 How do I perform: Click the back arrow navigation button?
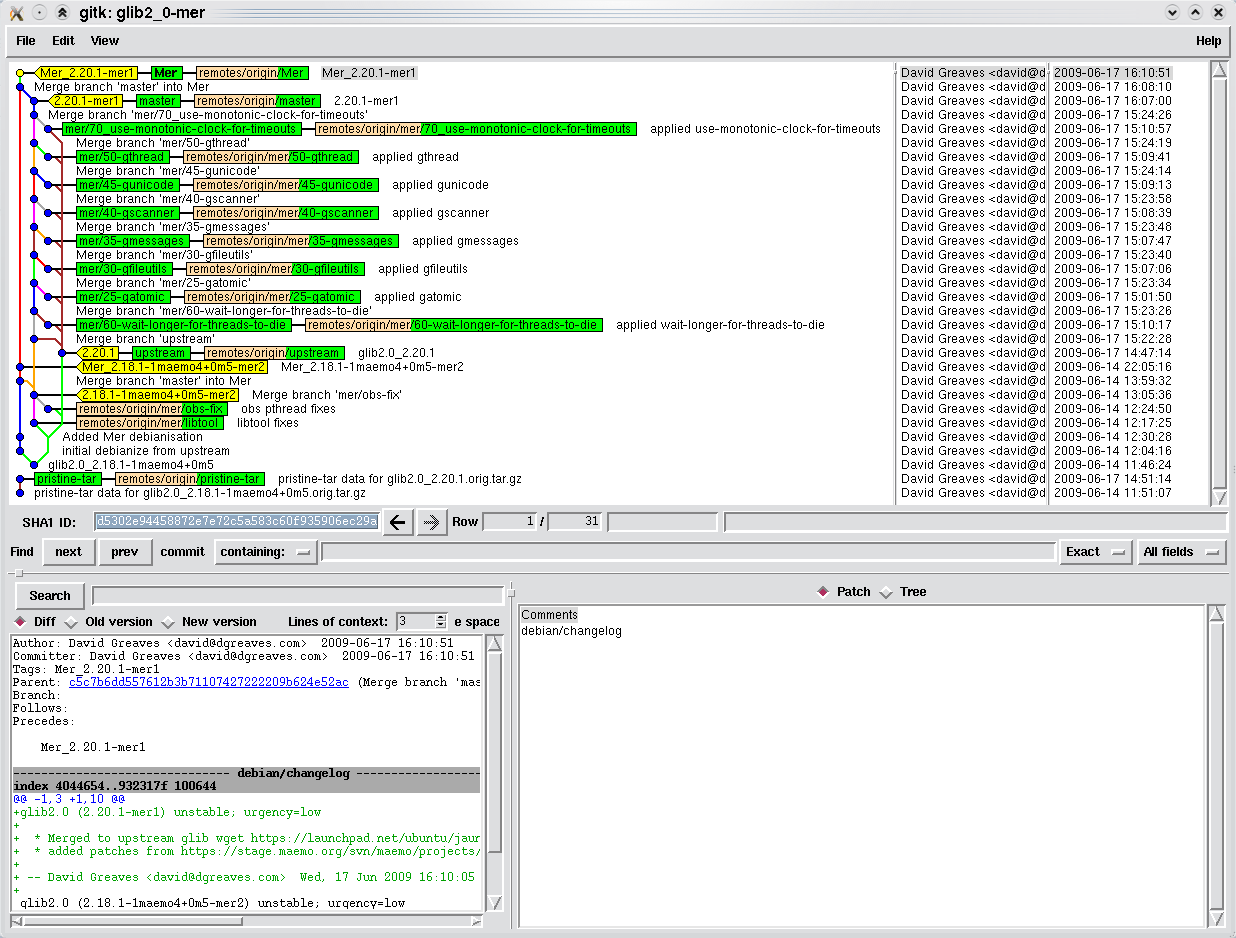[x=398, y=522]
